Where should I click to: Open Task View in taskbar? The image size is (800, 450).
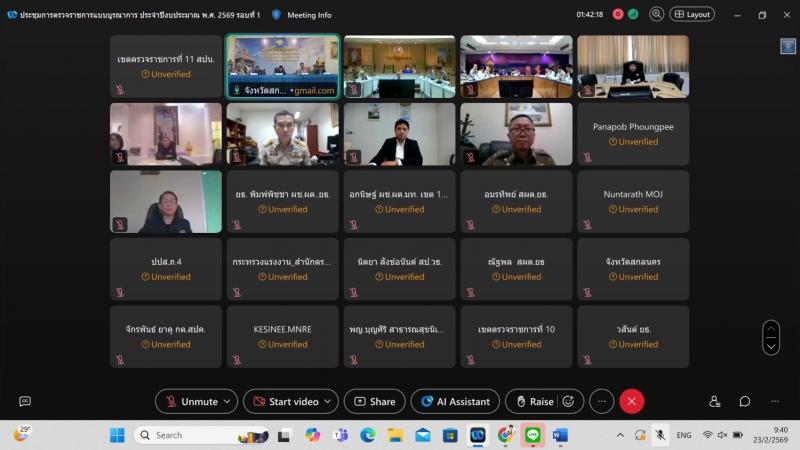tap(284, 435)
